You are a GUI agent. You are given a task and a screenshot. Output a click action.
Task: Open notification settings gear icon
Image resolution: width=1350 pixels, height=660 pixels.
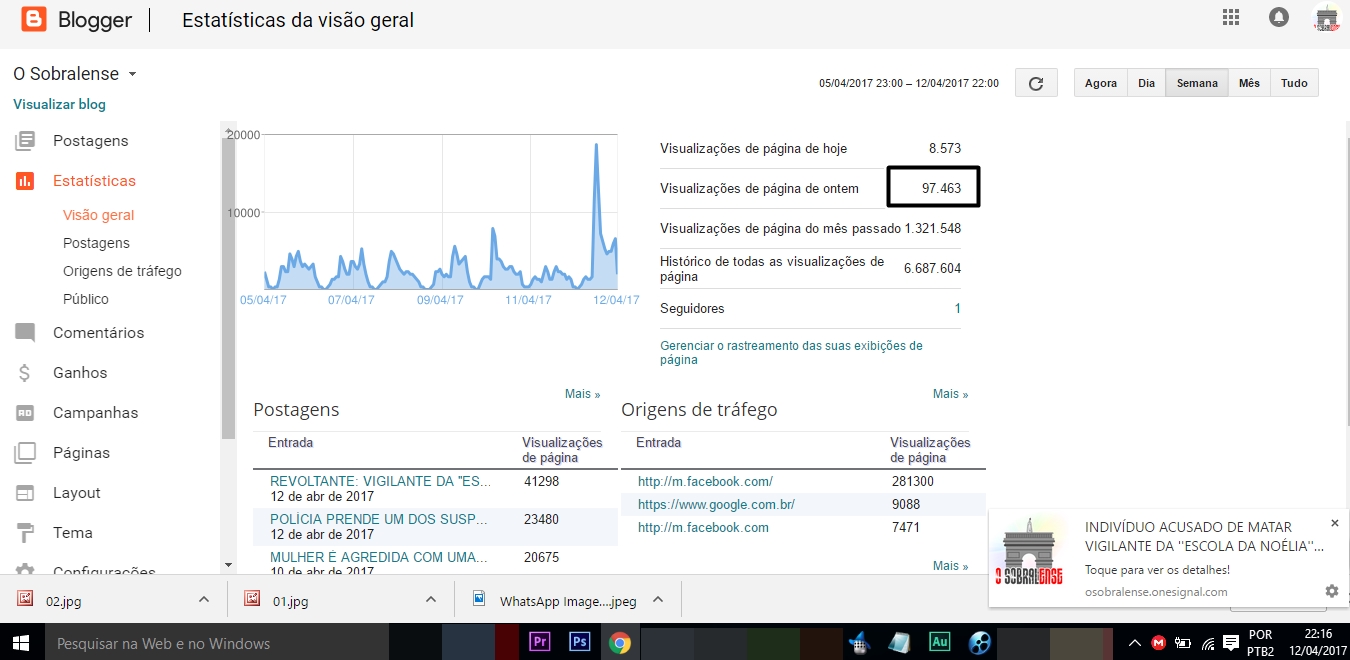1331,591
